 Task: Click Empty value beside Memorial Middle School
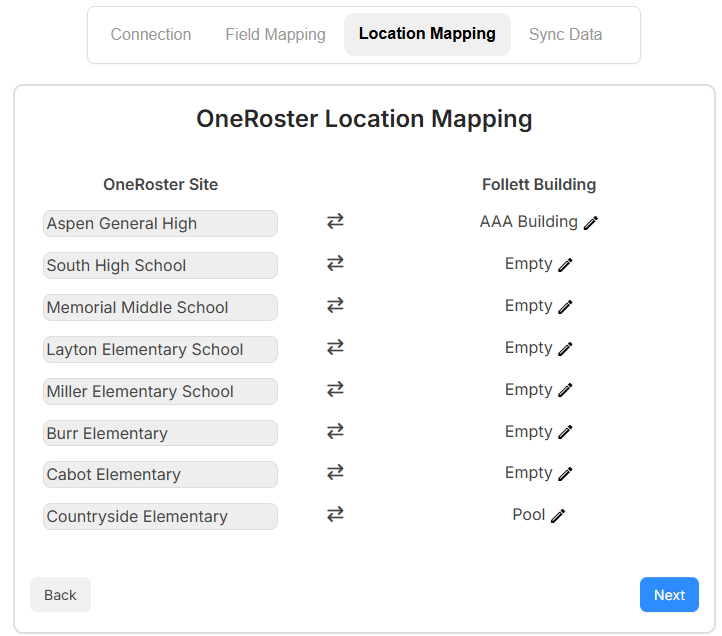(529, 306)
